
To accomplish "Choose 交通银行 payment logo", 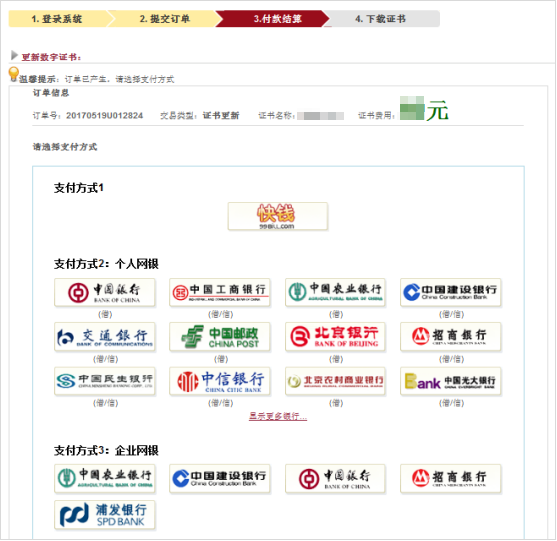I will (x=105, y=337).
